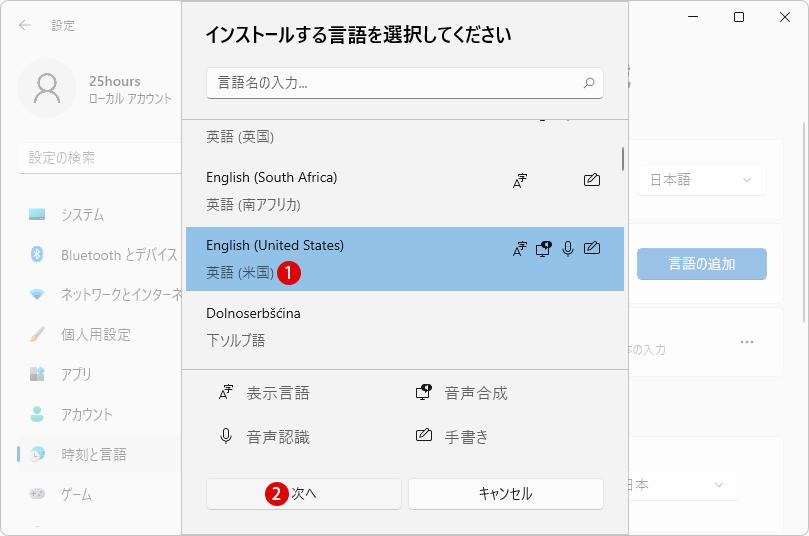Select 時刻と言語 settings category
Image resolution: width=809 pixels, height=536 pixels.
[x=100, y=454]
